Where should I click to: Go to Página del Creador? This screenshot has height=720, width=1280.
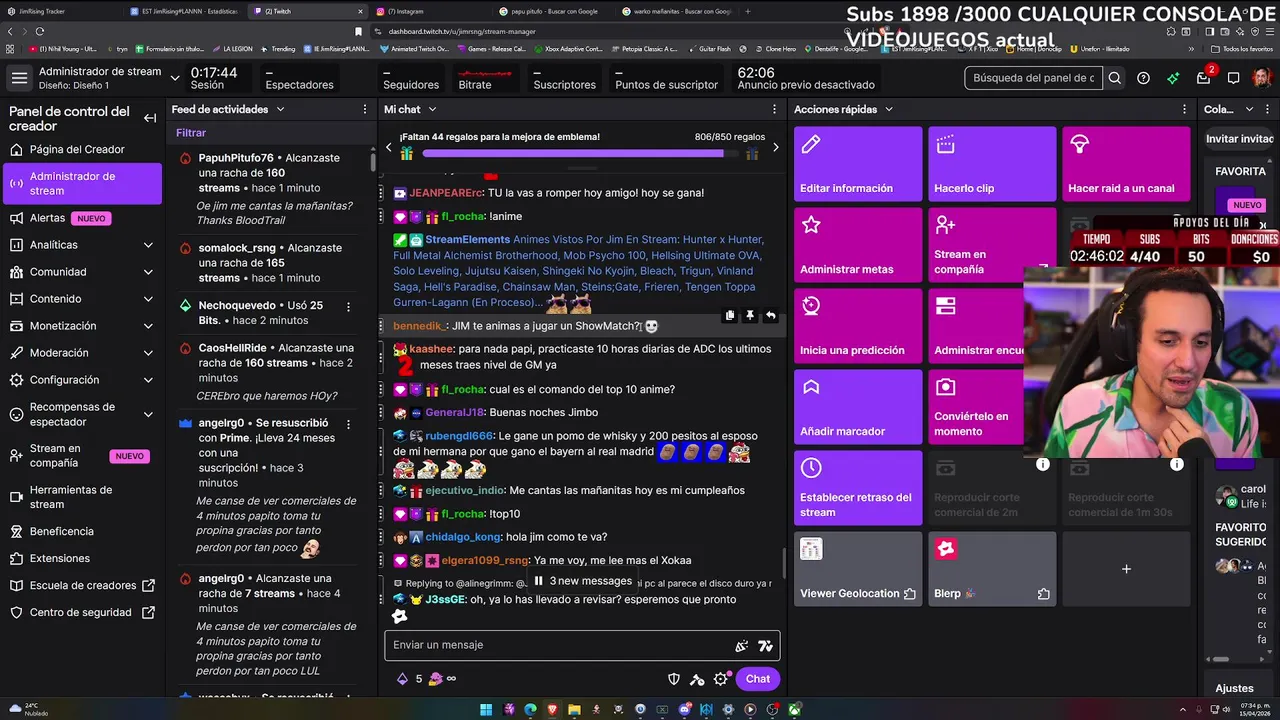[x=81, y=150]
